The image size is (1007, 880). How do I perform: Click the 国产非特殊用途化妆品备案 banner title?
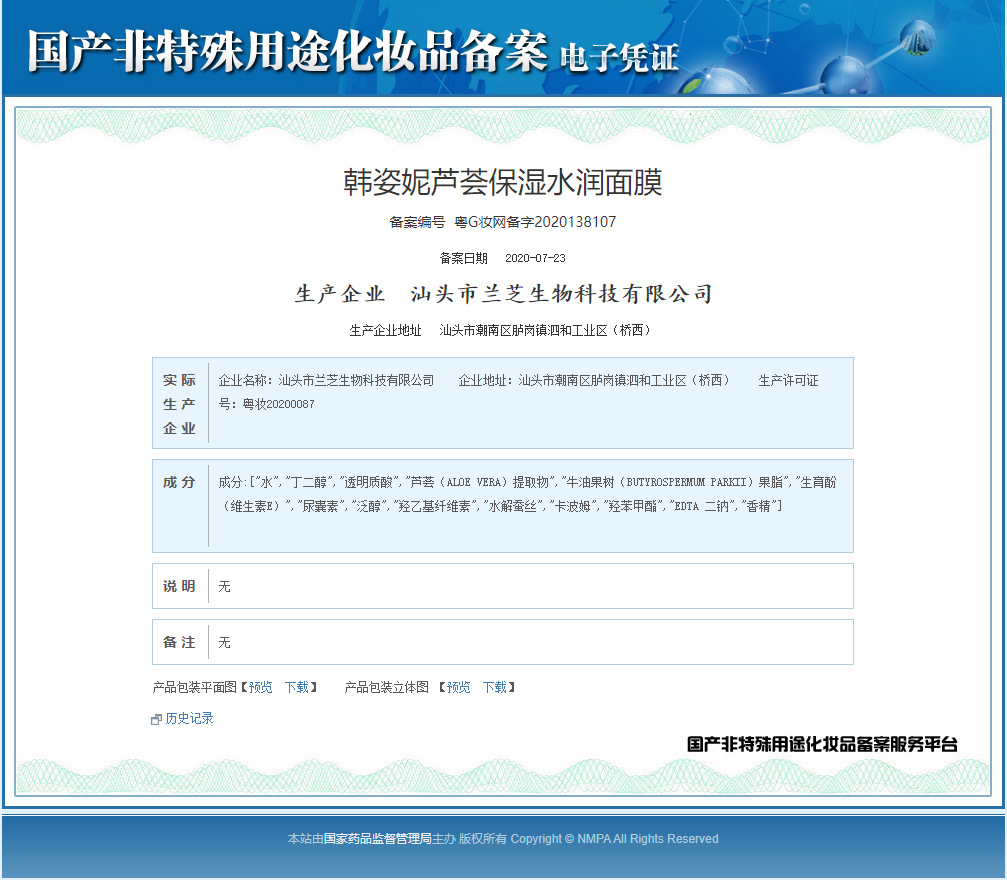click(287, 50)
